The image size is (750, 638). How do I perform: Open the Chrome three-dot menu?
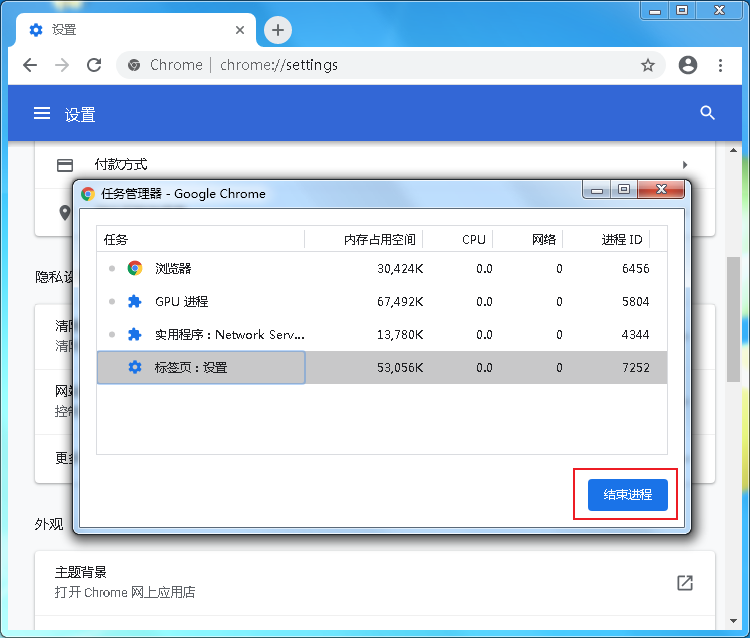pyautogui.click(x=720, y=65)
